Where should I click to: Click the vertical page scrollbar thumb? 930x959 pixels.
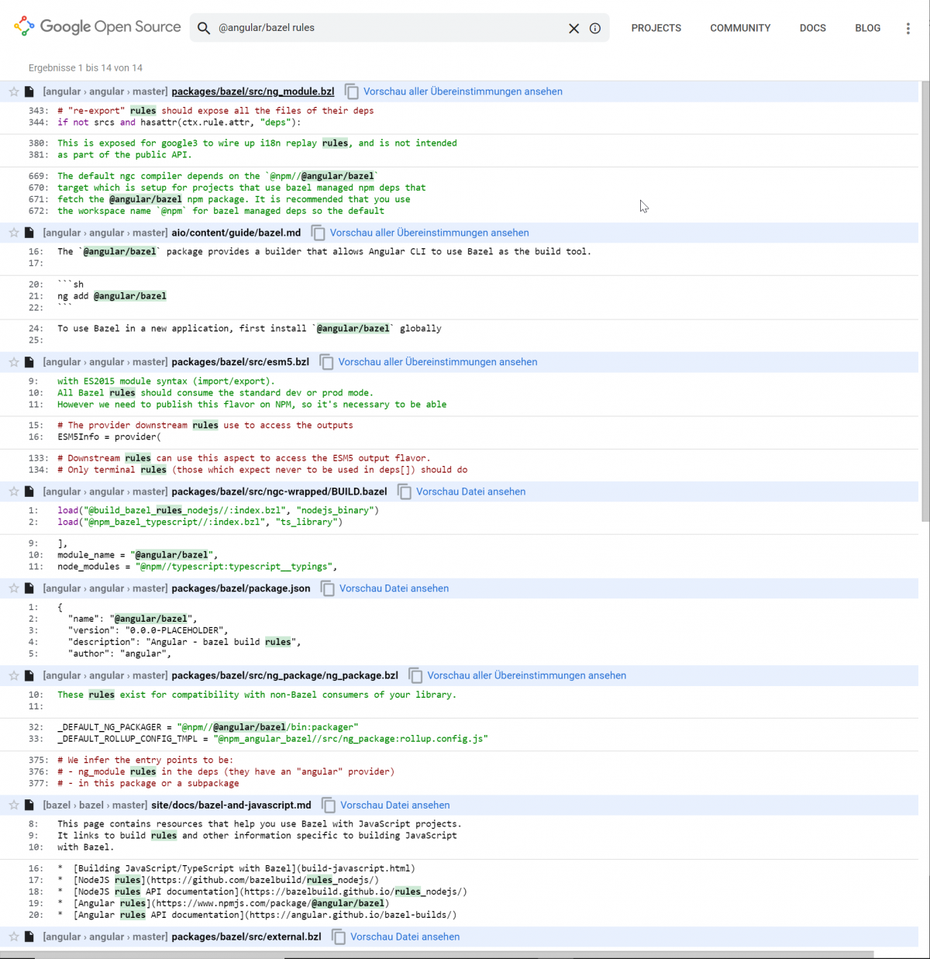(x=925, y=301)
